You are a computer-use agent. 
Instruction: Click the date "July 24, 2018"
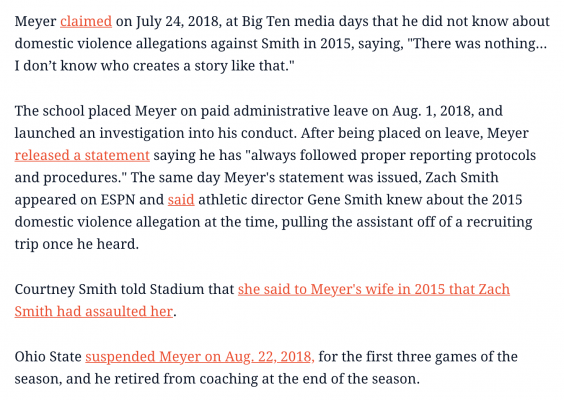[x=178, y=22]
